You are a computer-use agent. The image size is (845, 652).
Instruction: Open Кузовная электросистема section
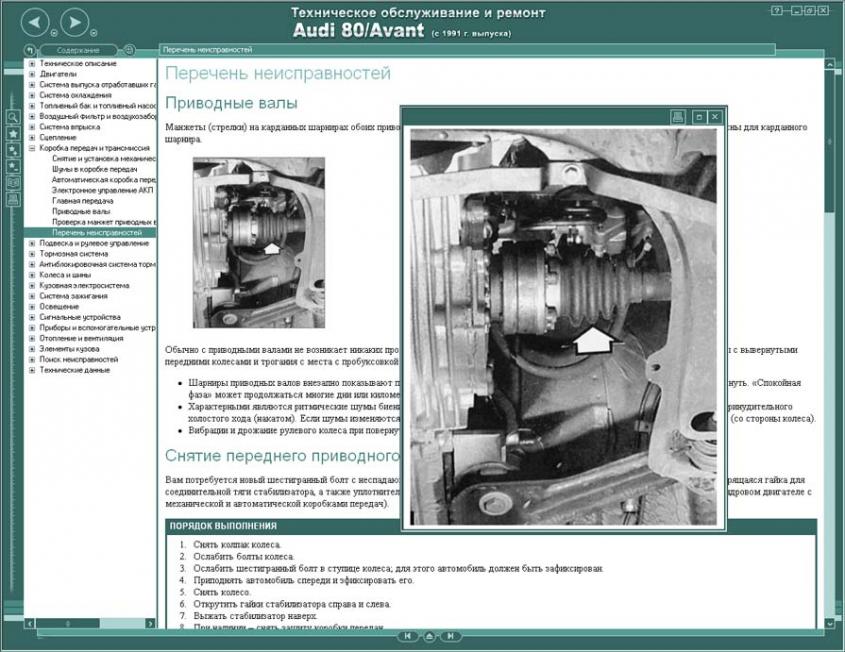pyautogui.click(x=84, y=286)
